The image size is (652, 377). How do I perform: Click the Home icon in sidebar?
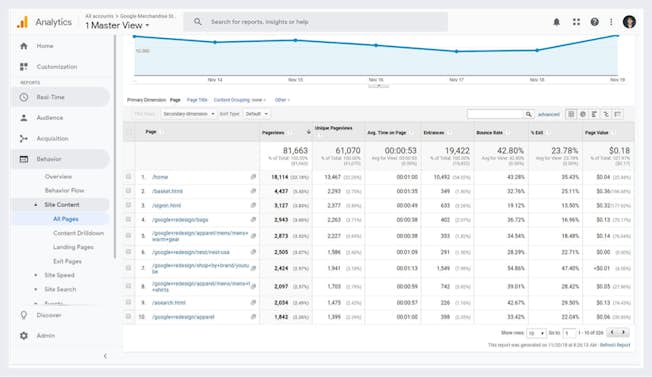(x=24, y=46)
